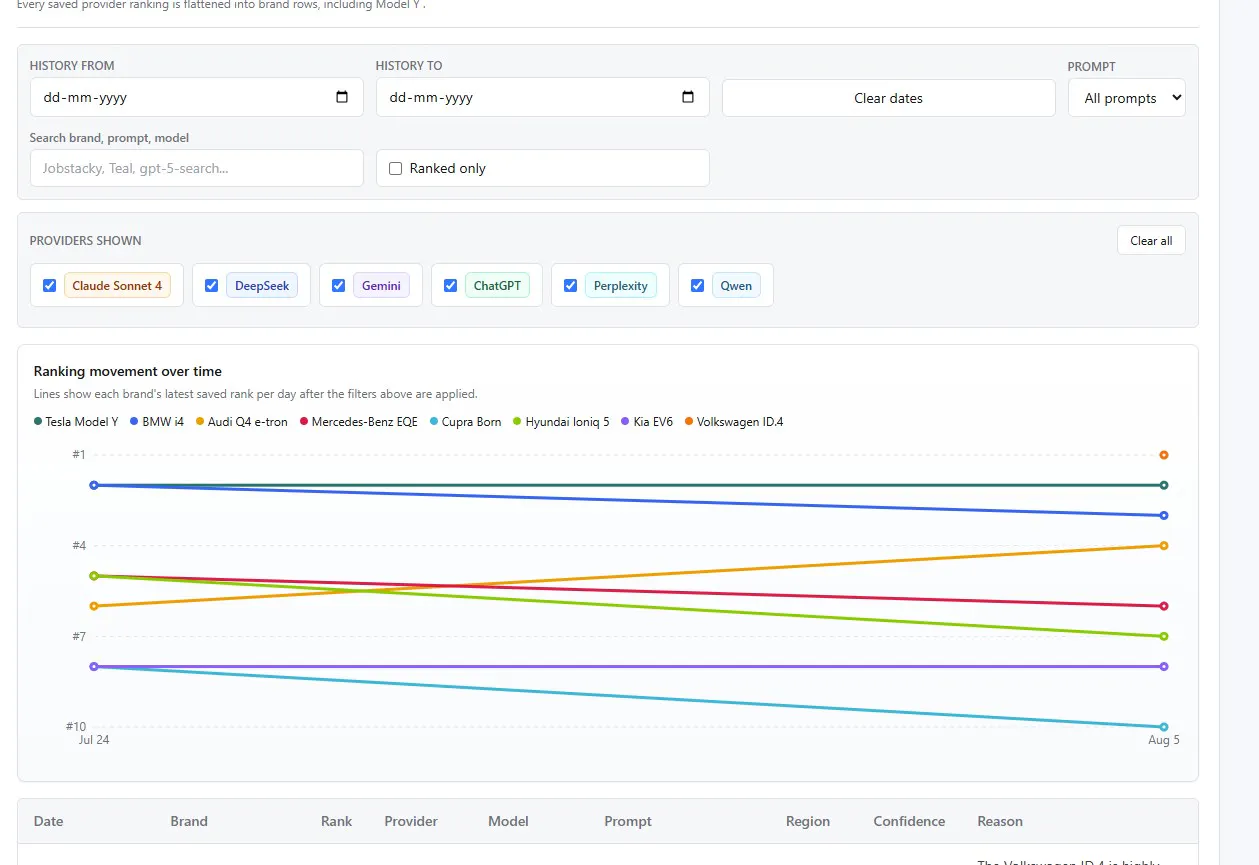
Task: Click BMW i4 blue point at Aug 5
Action: tap(1164, 516)
